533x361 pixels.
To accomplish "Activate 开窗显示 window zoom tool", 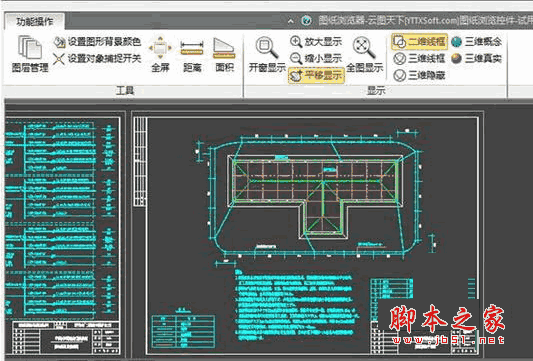I will pyautogui.click(x=267, y=54).
